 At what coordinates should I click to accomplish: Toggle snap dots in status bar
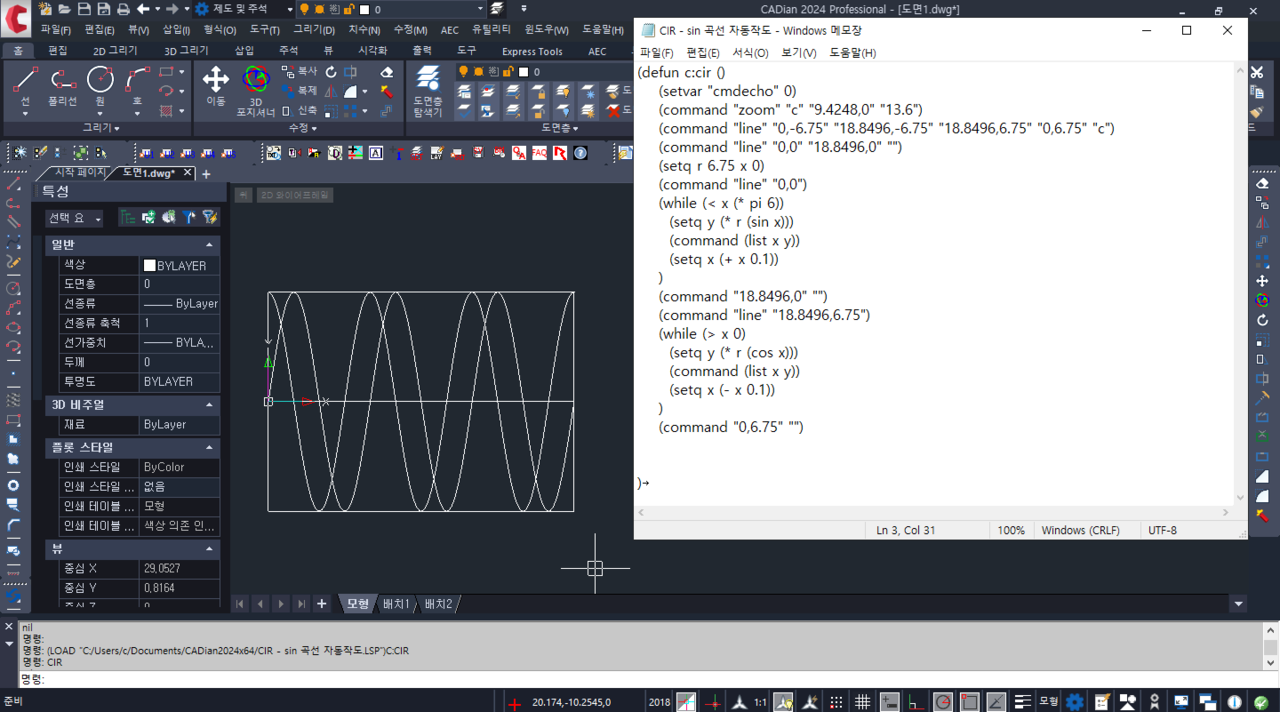click(x=836, y=702)
